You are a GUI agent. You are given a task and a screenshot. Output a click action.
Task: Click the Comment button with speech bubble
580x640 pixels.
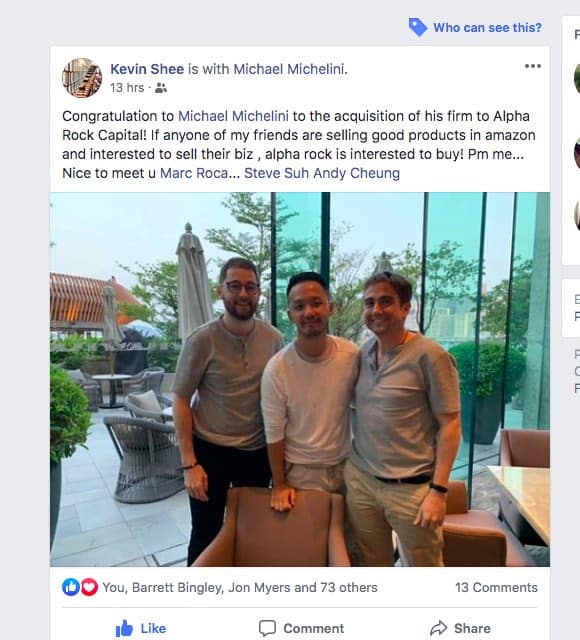(x=301, y=628)
